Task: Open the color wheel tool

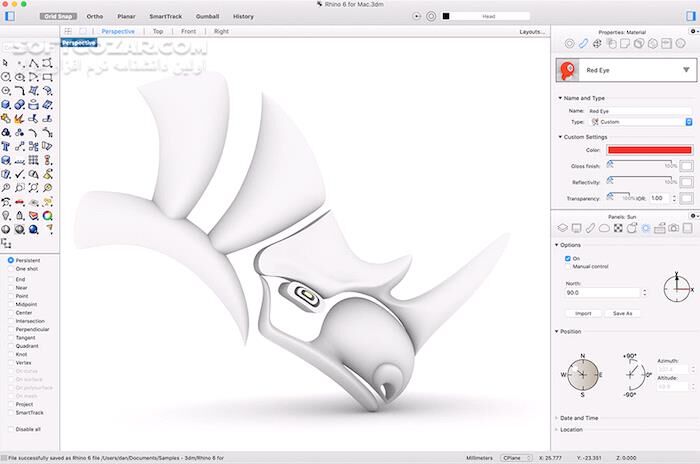Action: 47,216
